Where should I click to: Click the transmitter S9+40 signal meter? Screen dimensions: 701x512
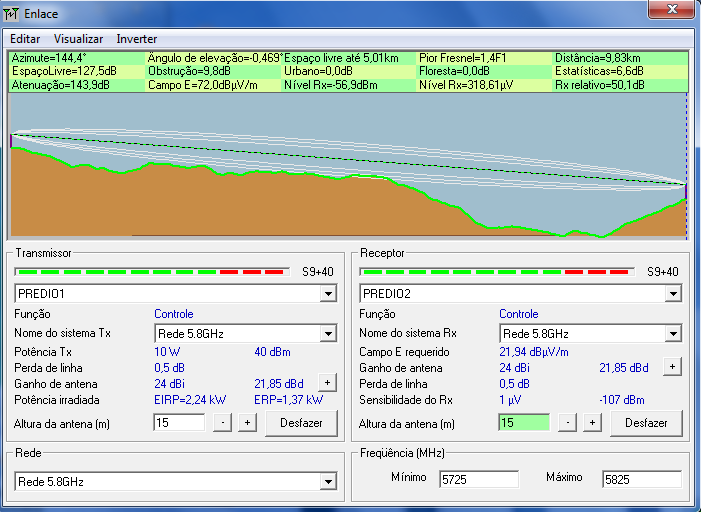152,271
